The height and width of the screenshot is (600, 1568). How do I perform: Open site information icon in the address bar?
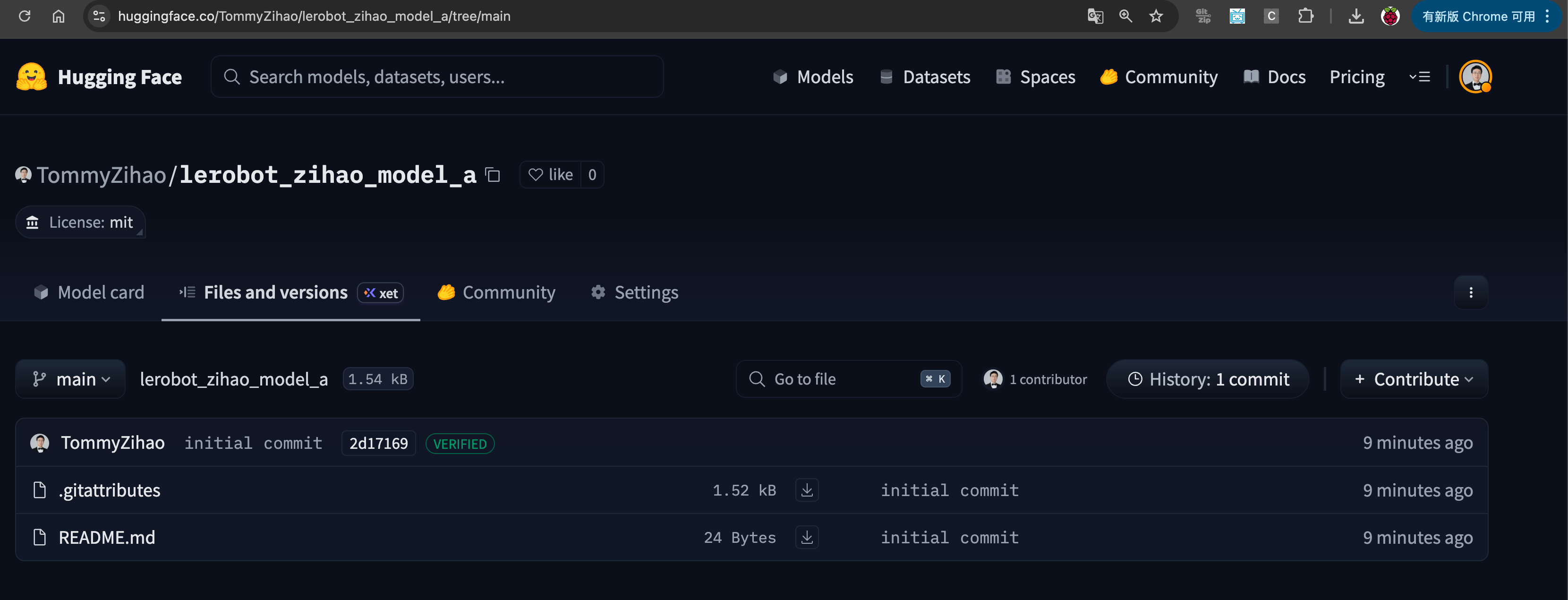click(x=99, y=17)
